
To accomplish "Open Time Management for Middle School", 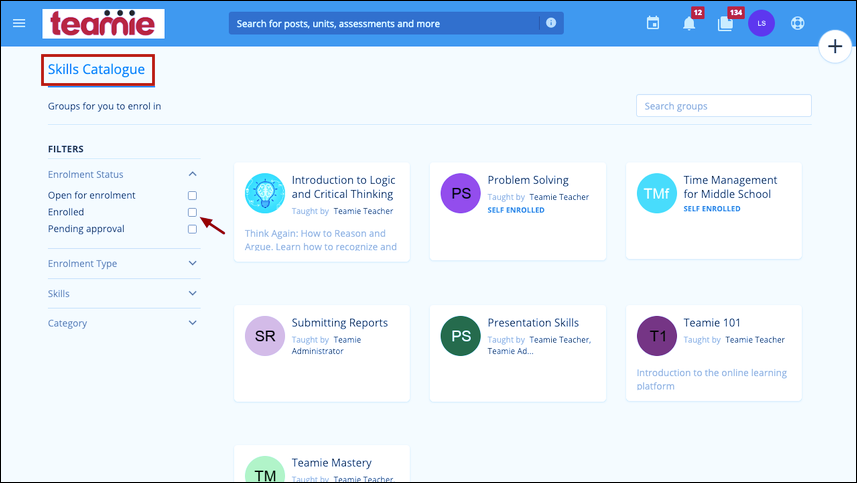I will pyautogui.click(x=730, y=187).
